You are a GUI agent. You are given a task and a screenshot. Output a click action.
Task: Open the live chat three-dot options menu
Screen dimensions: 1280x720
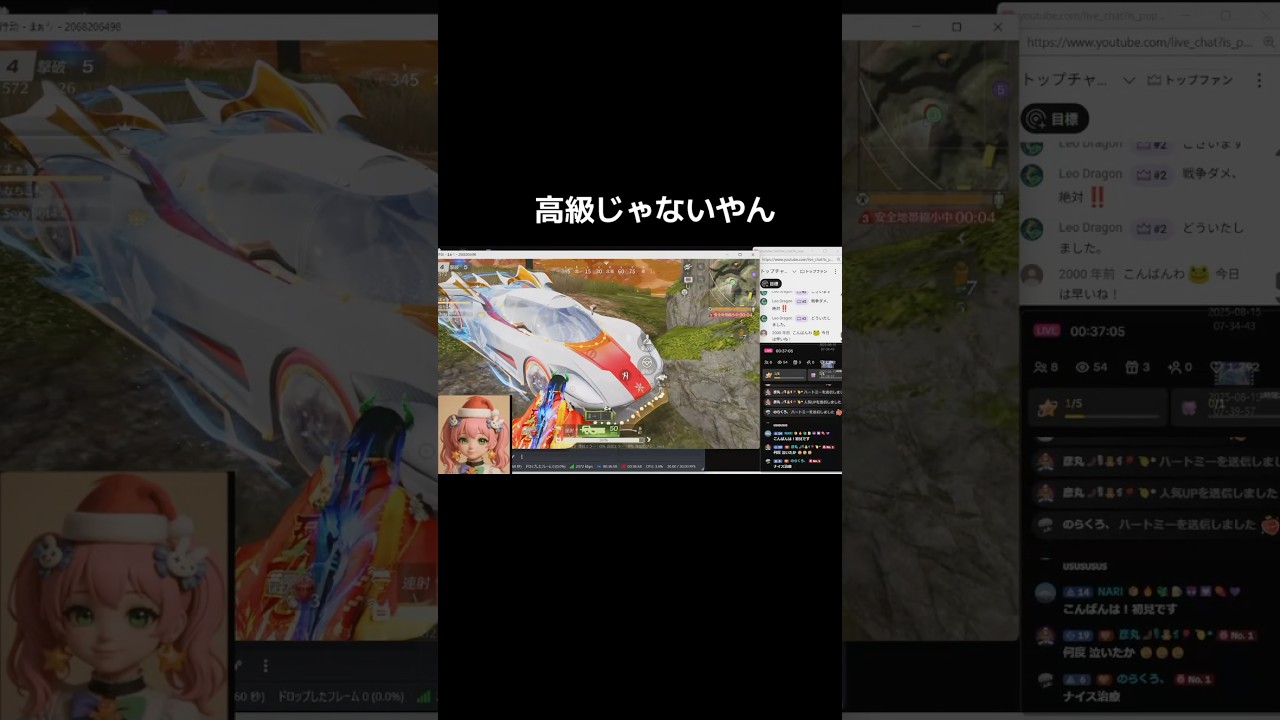(x=1261, y=80)
